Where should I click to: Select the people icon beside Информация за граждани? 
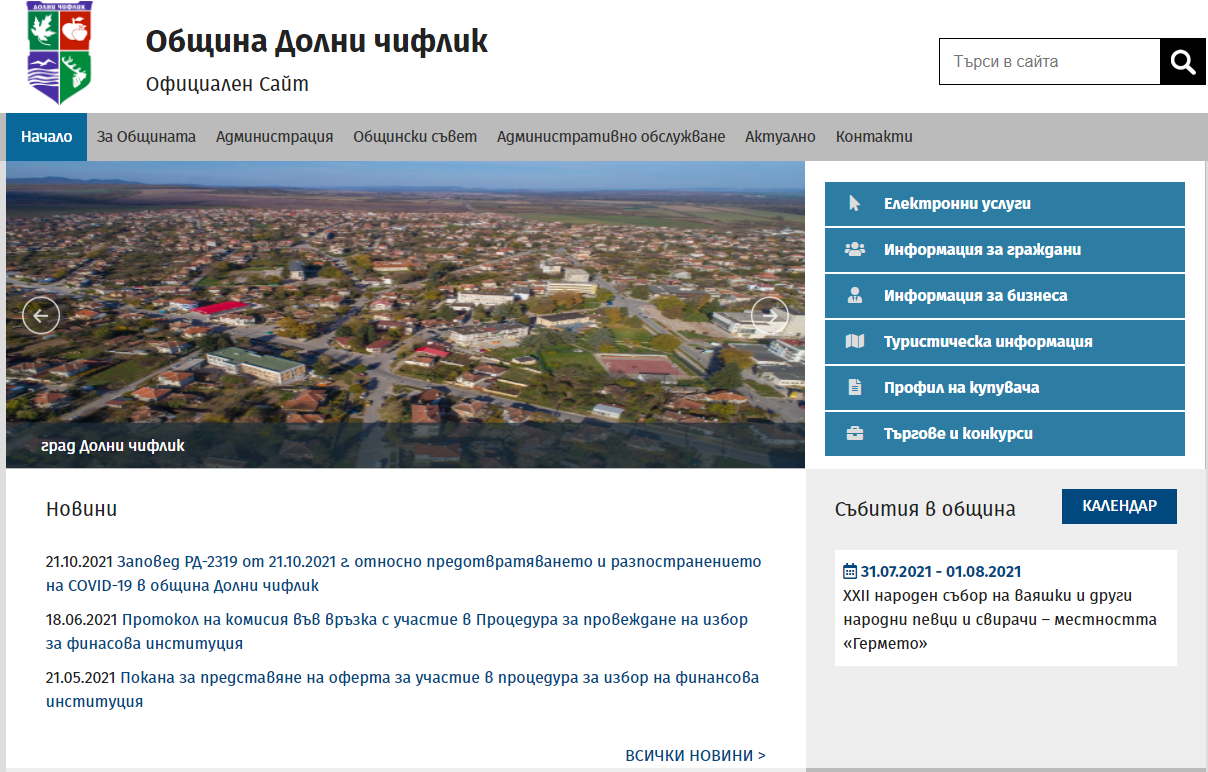856,249
